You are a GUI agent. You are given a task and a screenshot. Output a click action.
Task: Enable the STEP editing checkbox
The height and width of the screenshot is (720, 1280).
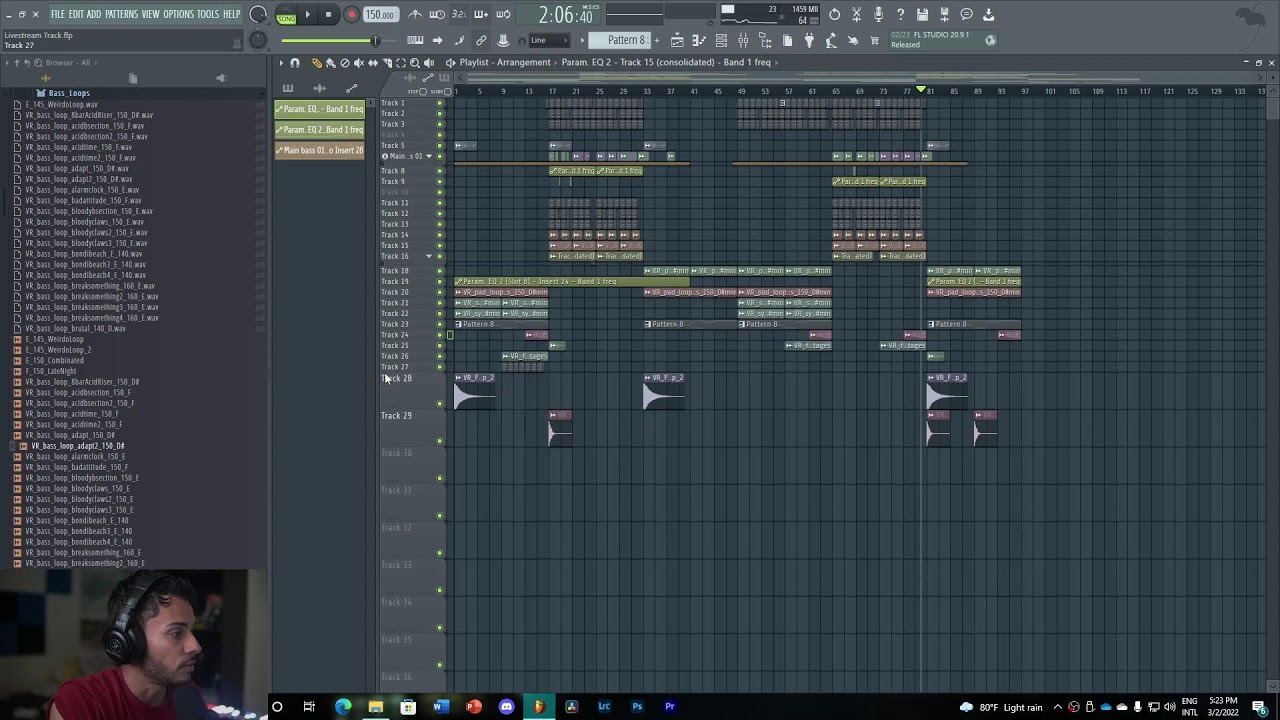(x=423, y=92)
